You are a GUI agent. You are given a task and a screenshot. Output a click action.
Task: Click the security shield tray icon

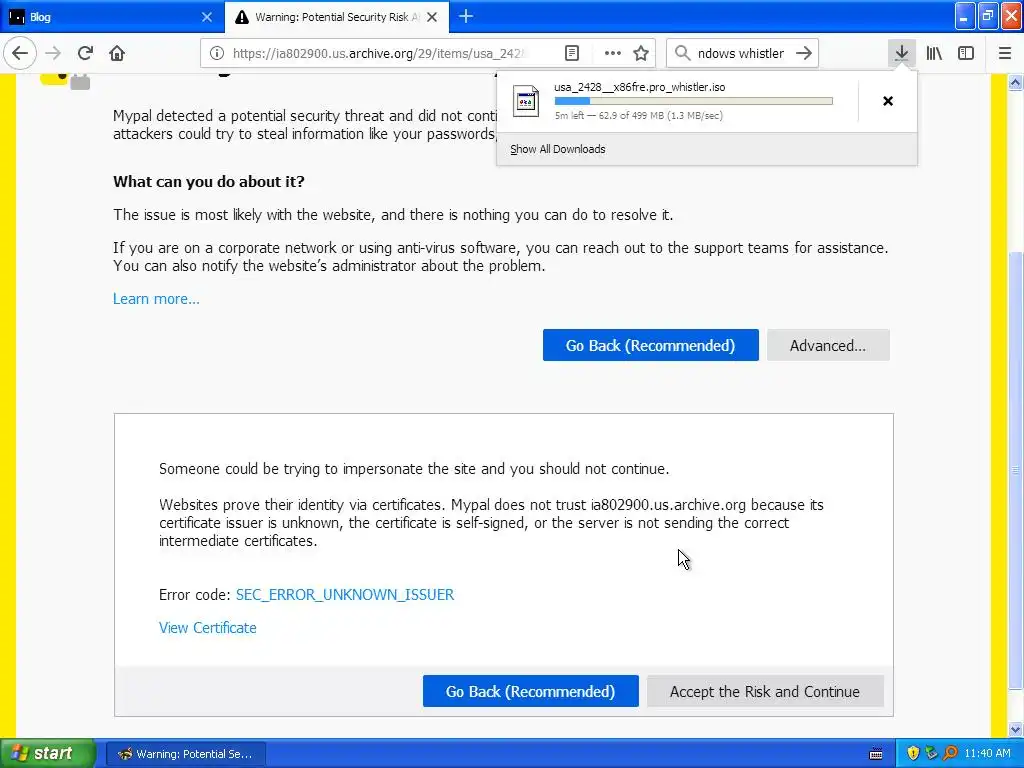click(913, 753)
